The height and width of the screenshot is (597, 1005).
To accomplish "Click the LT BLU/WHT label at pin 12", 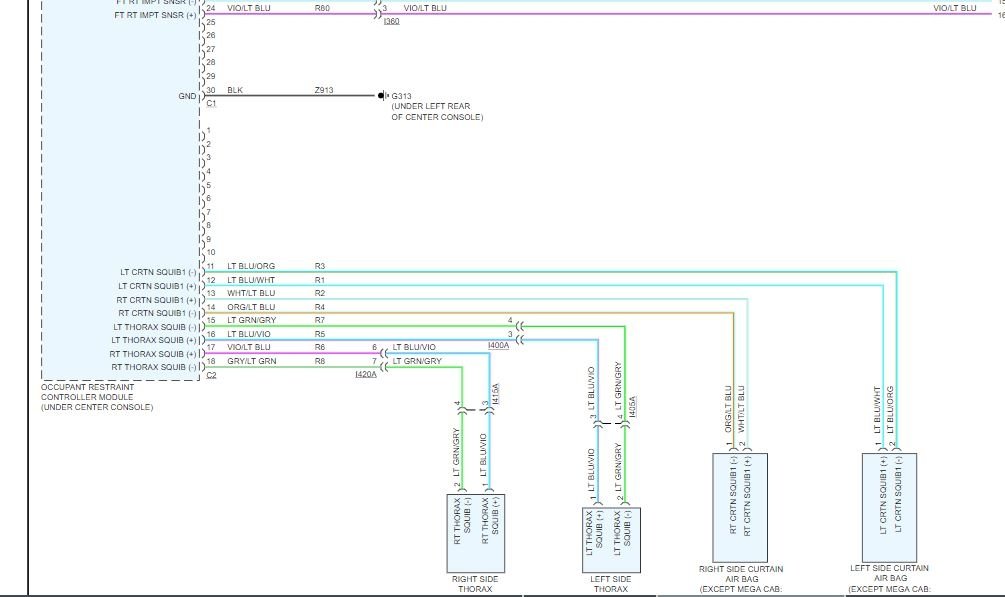I will pyautogui.click(x=251, y=280).
